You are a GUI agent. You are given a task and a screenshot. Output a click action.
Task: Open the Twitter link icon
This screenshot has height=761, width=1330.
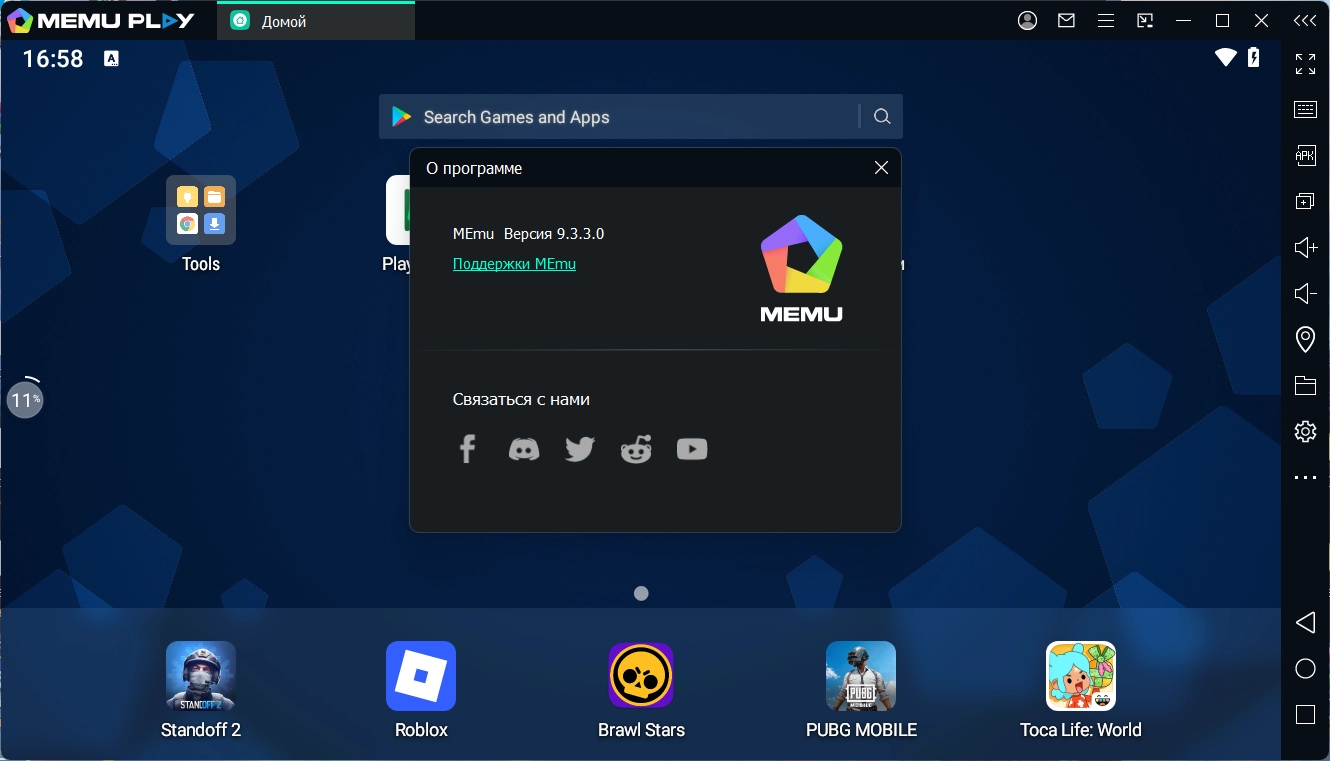tap(579, 449)
